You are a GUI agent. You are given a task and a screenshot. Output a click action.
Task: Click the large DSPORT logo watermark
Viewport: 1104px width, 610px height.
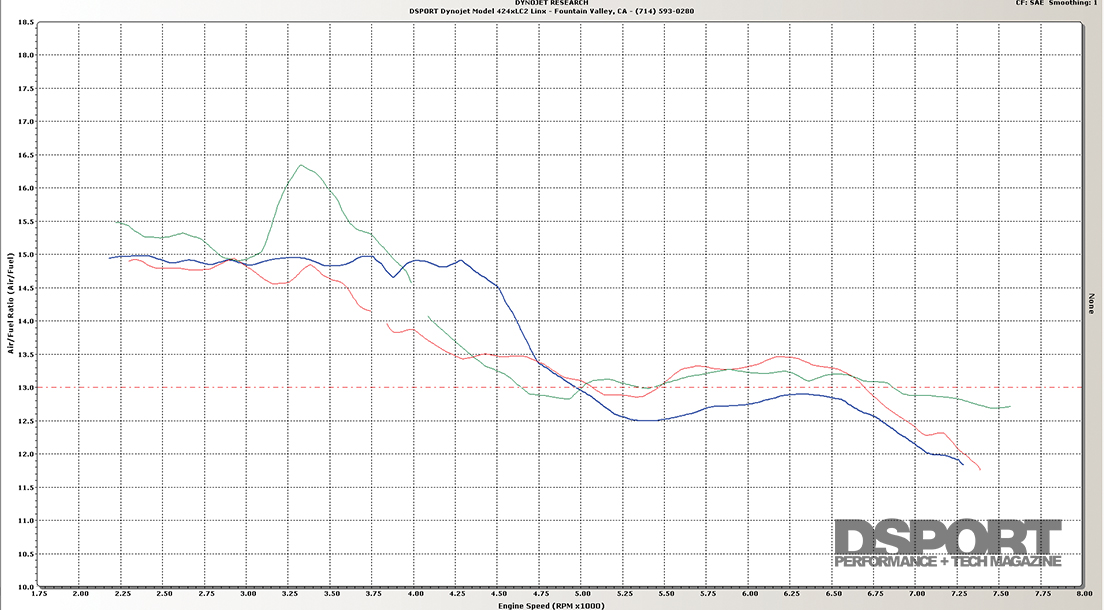click(947, 539)
